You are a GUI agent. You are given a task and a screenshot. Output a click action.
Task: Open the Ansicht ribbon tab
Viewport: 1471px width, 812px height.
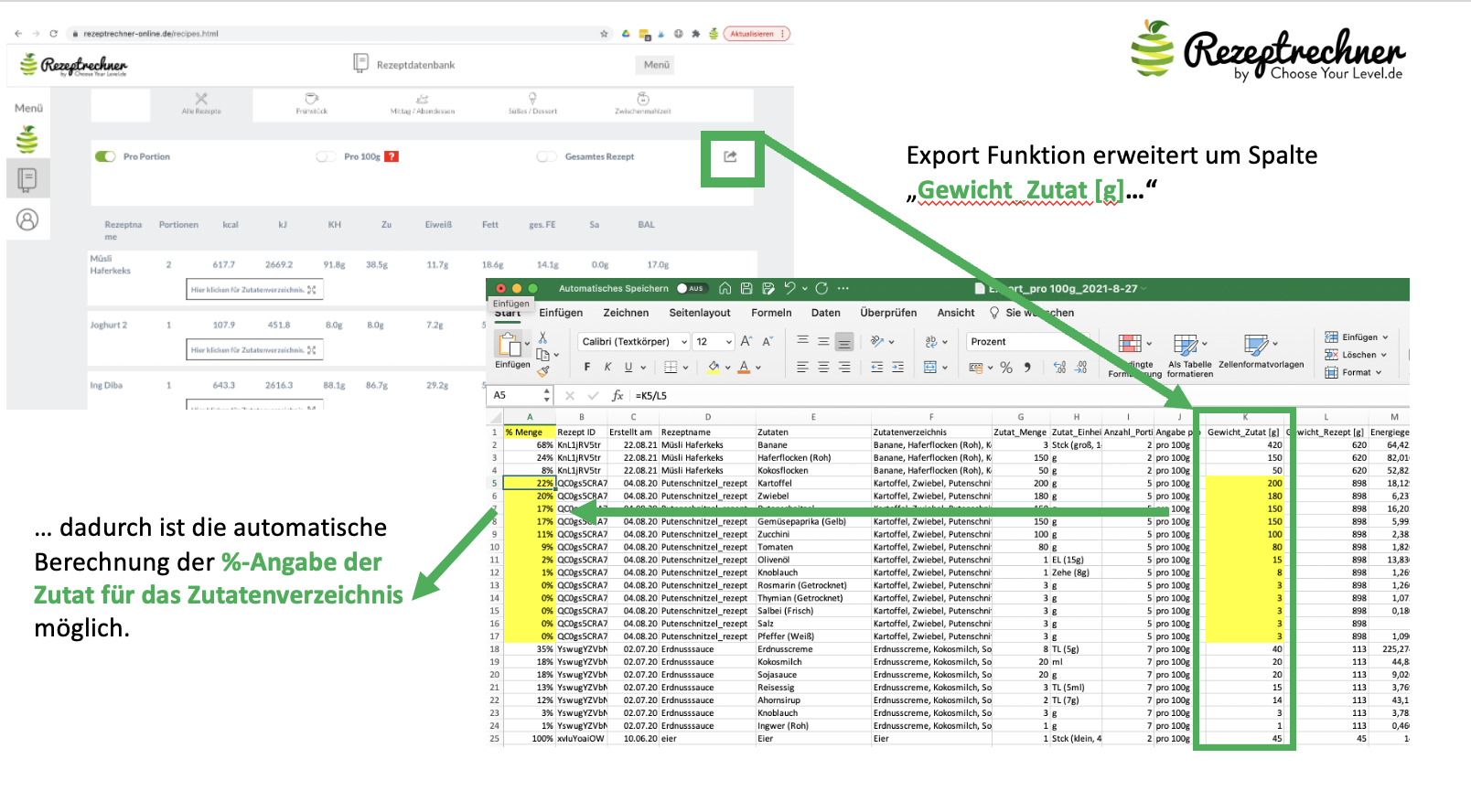(x=956, y=313)
